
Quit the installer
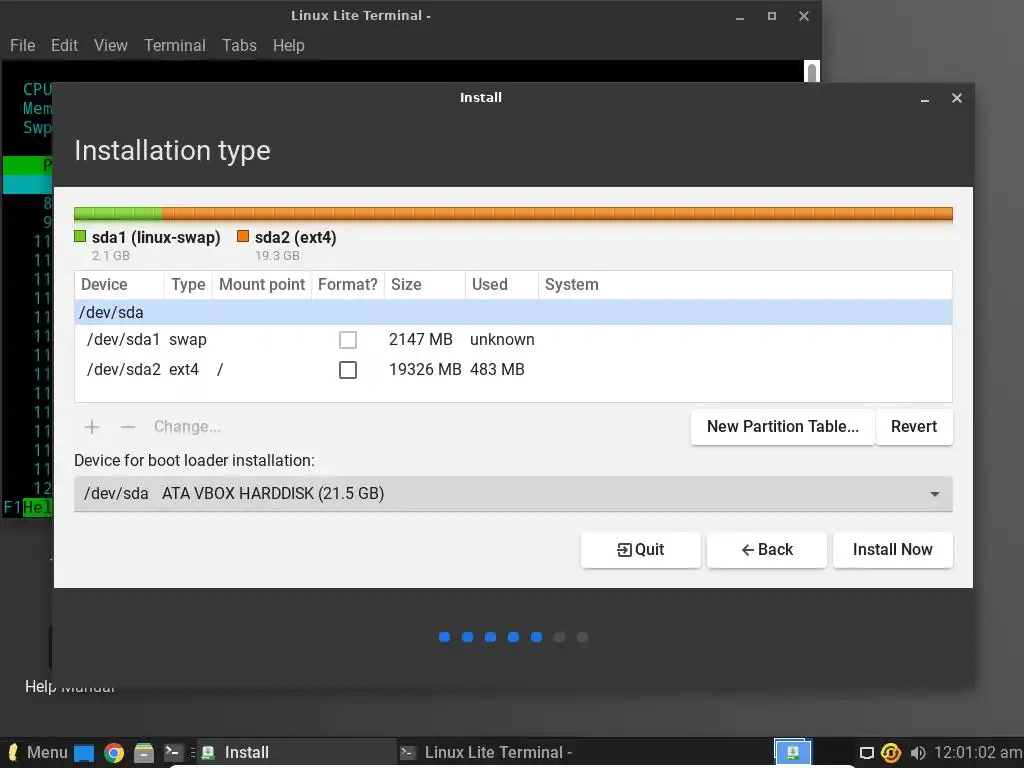tap(640, 550)
